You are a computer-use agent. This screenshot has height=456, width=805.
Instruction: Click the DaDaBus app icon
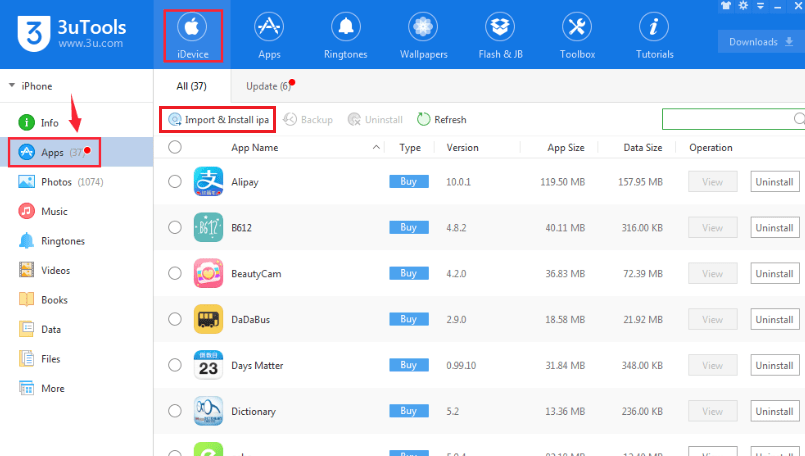(208, 319)
